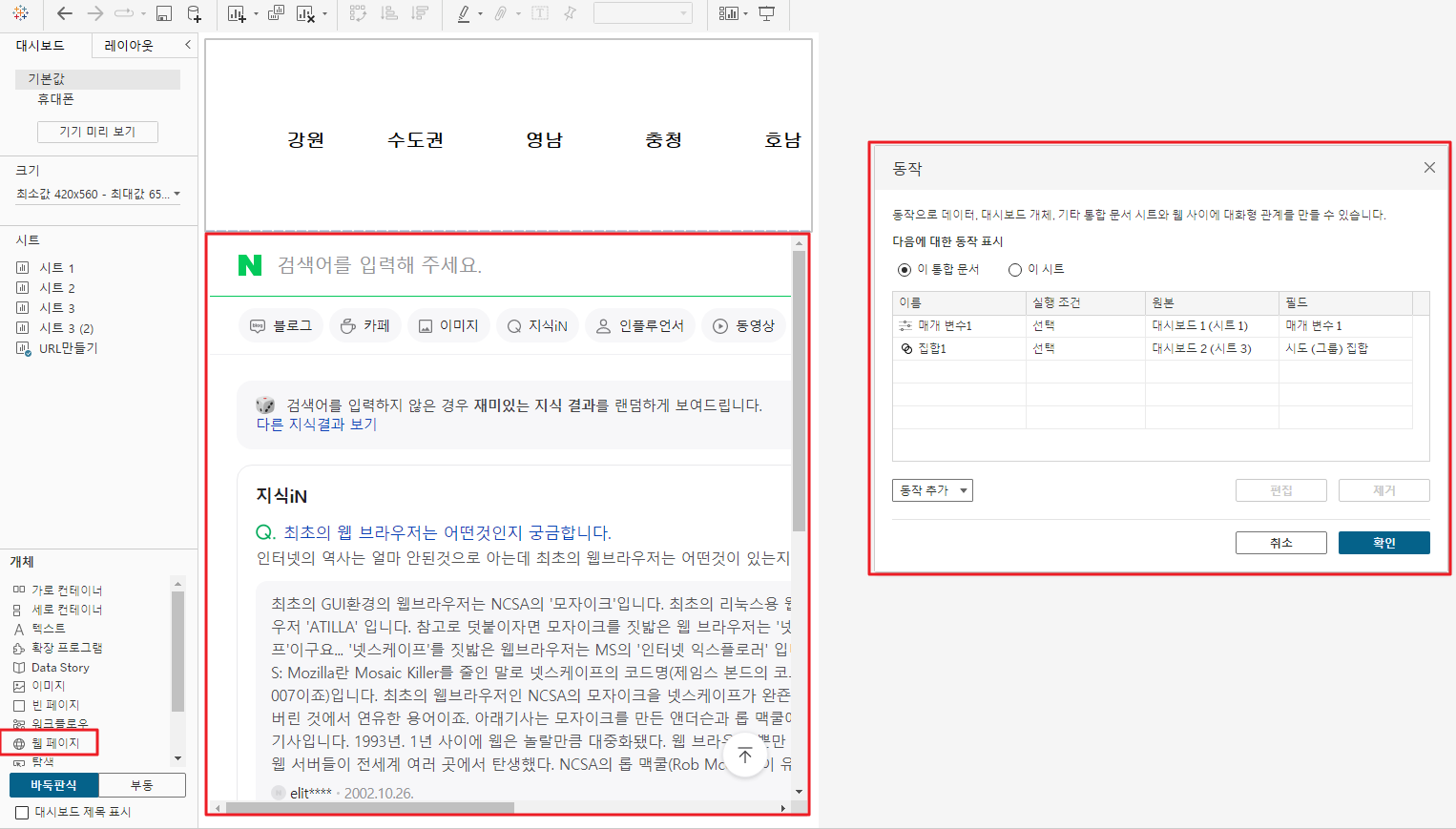Click the Naver search input 검색어를 입력해 주세요
The height and width of the screenshot is (829, 1456).
click(x=380, y=264)
